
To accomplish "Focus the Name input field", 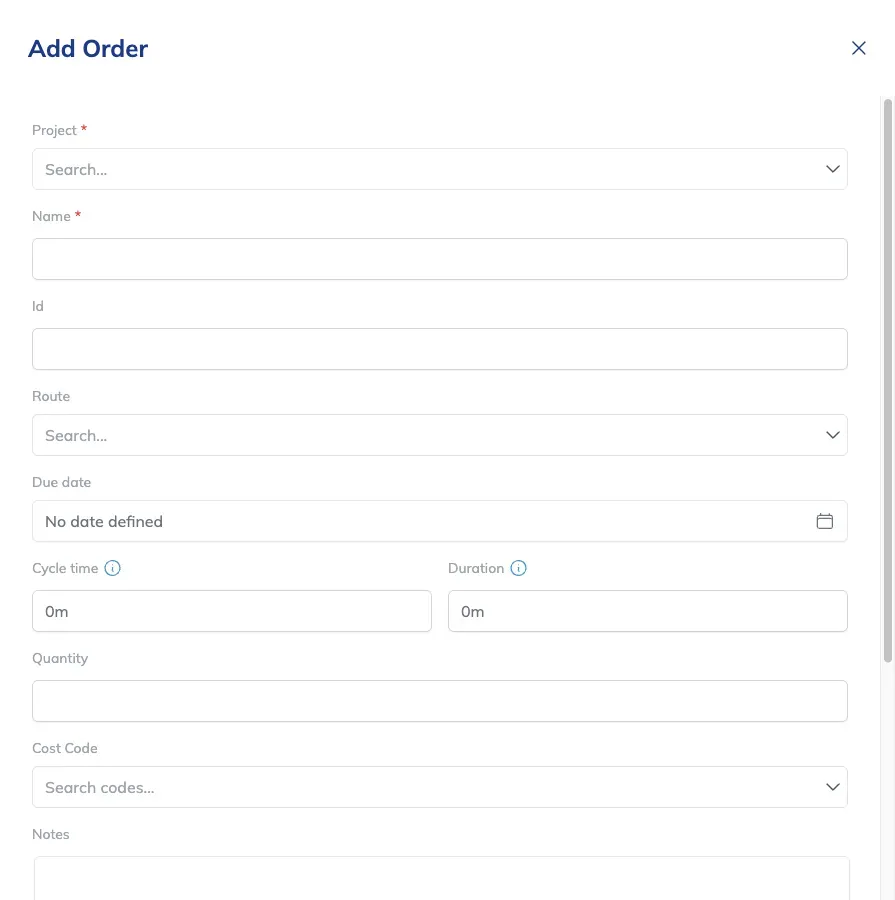I will pos(440,259).
